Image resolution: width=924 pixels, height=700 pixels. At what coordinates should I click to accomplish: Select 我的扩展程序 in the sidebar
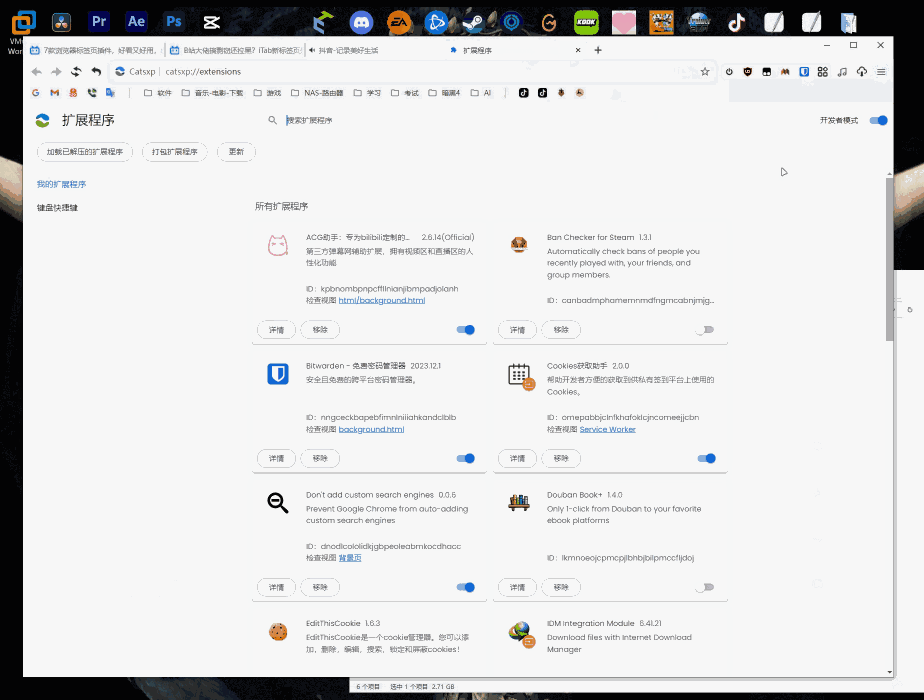point(61,184)
